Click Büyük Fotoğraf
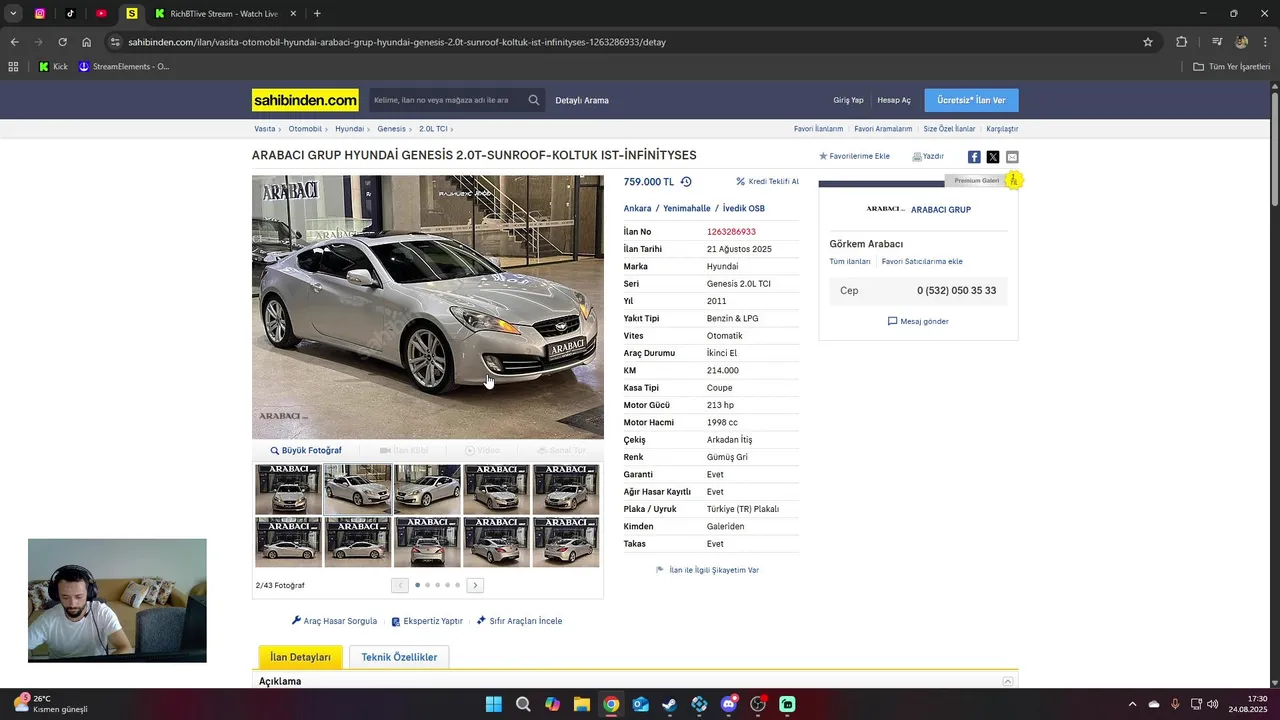This screenshot has height=720, width=1280. (306, 451)
